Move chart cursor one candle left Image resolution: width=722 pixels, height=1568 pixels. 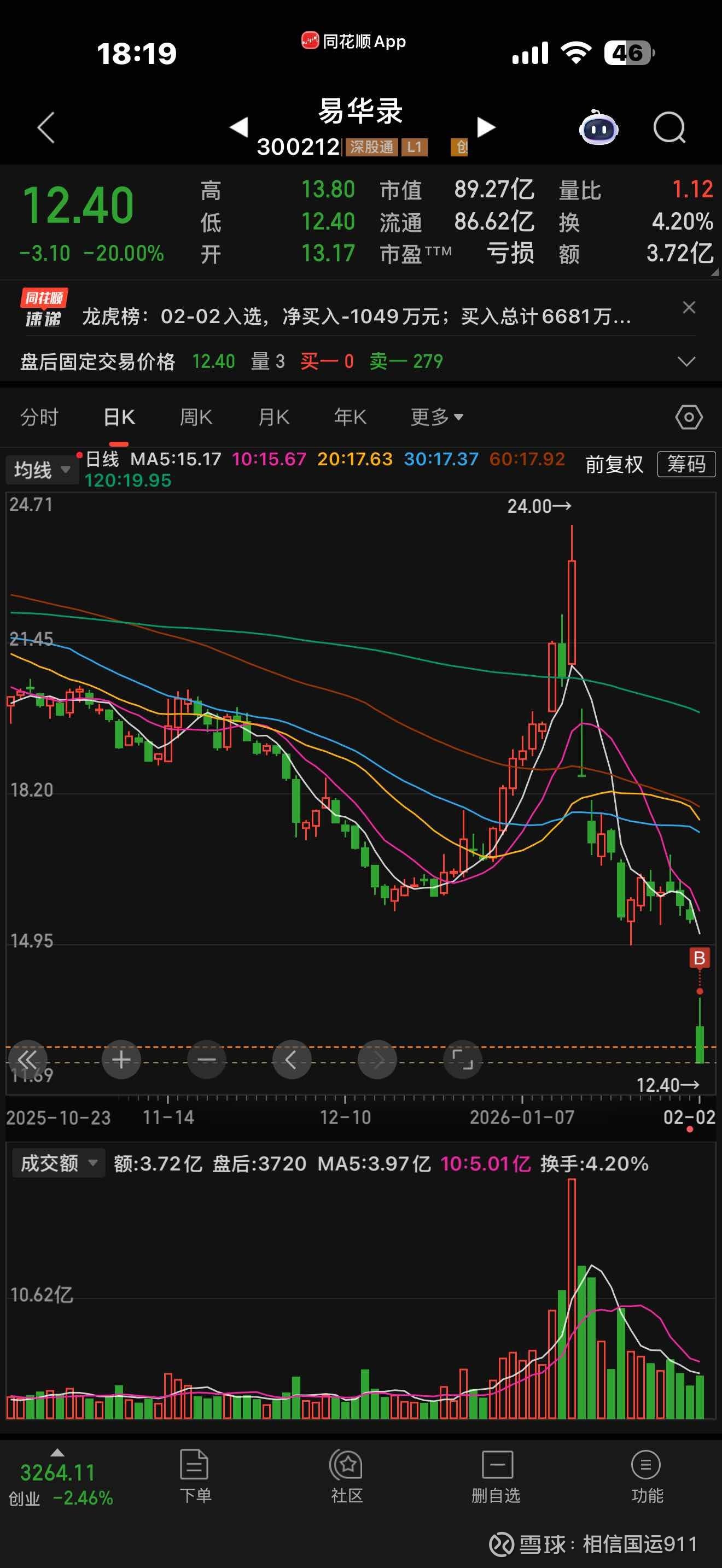tap(292, 1060)
